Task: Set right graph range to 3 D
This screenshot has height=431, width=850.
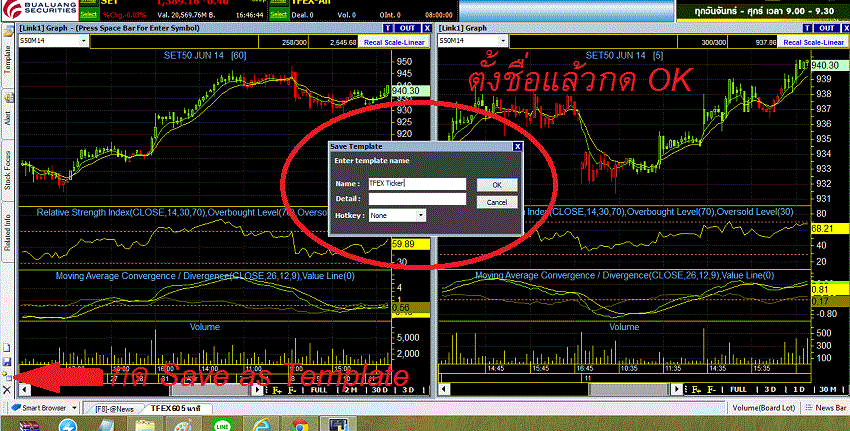Action: point(770,389)
